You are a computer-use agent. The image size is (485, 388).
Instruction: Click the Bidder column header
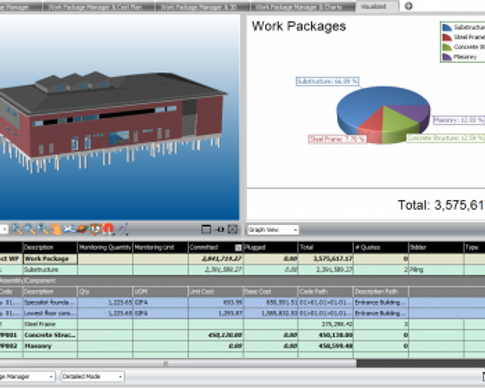click(x=436, y=247)
